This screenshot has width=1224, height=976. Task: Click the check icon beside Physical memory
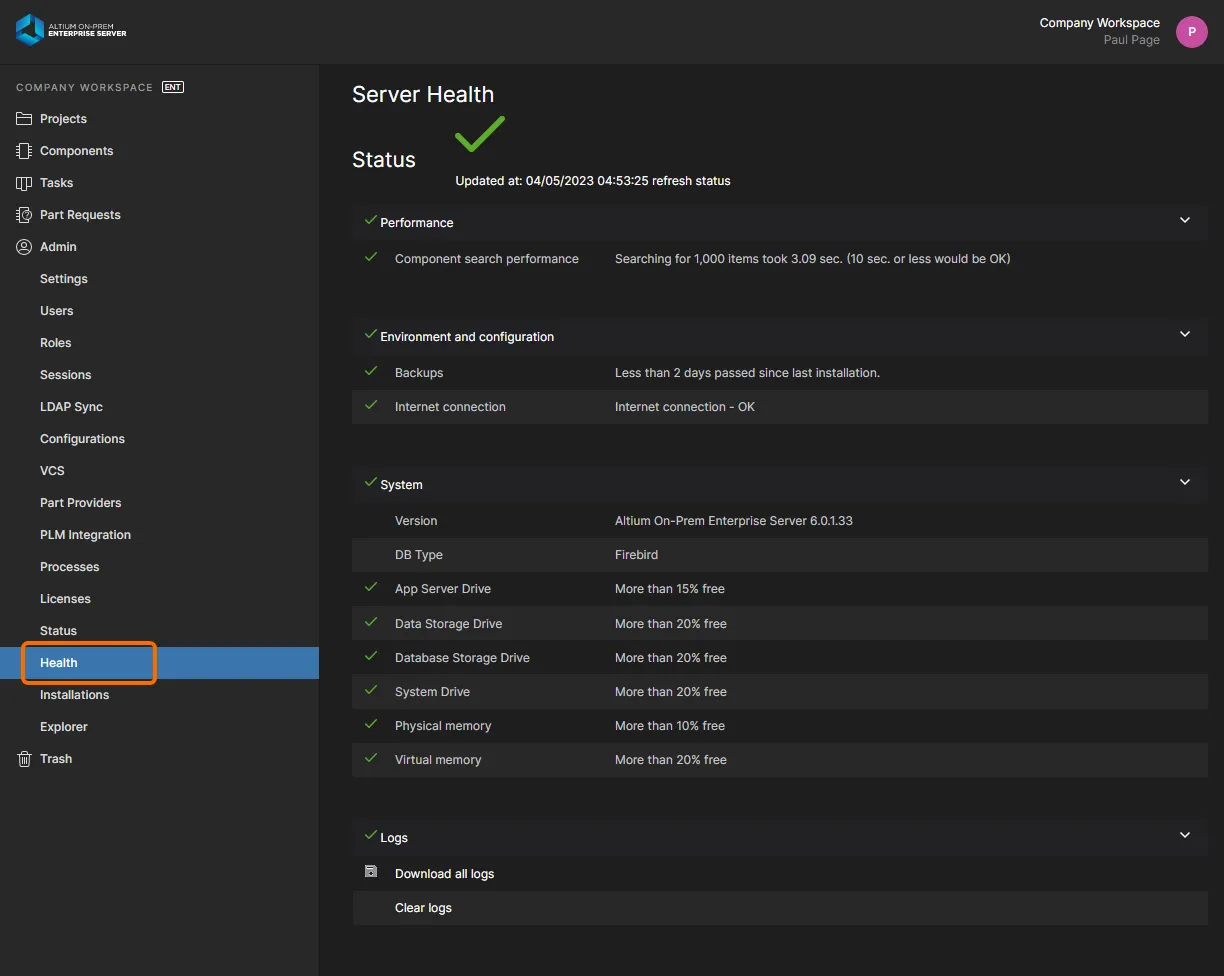371,724
